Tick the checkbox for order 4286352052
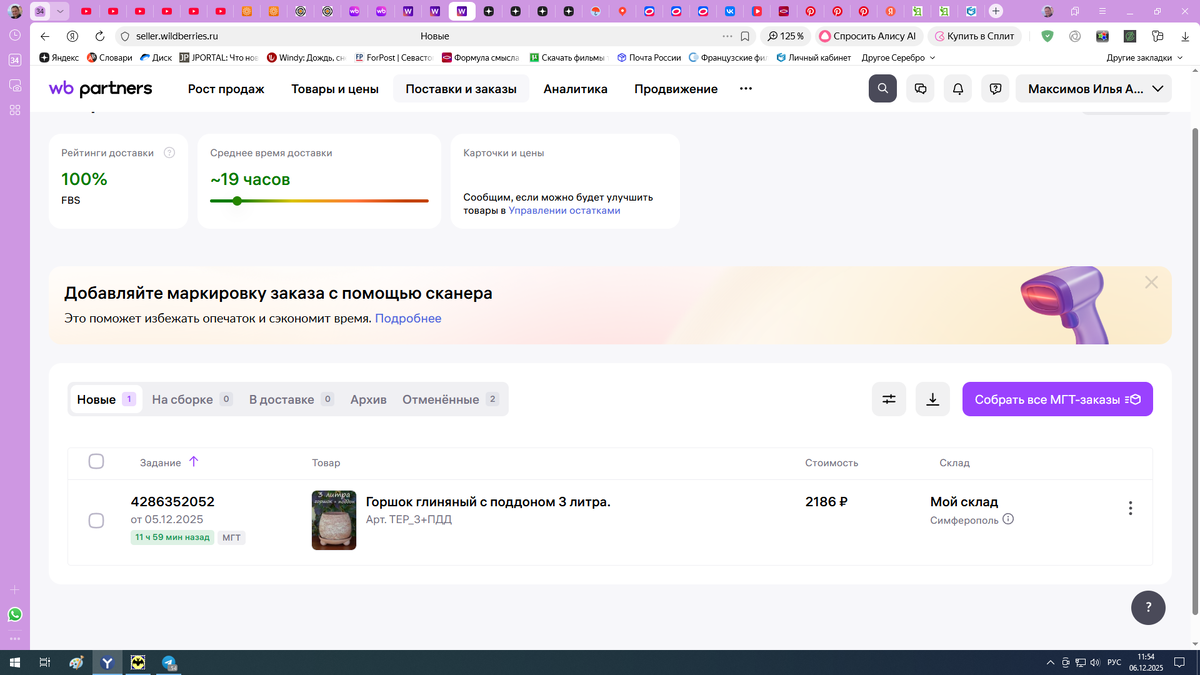This screenshot has height=675, width=1200. 96,520
